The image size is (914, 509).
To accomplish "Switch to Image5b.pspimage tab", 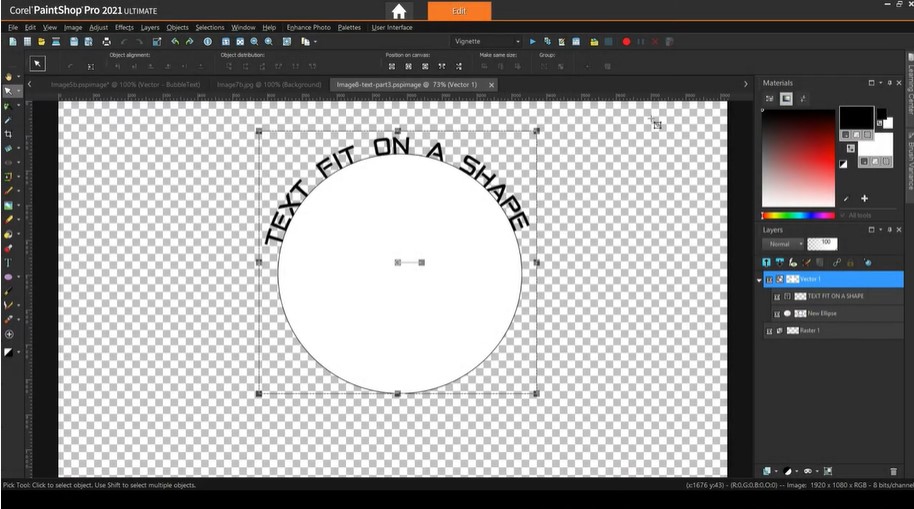I will coord(125,85).
